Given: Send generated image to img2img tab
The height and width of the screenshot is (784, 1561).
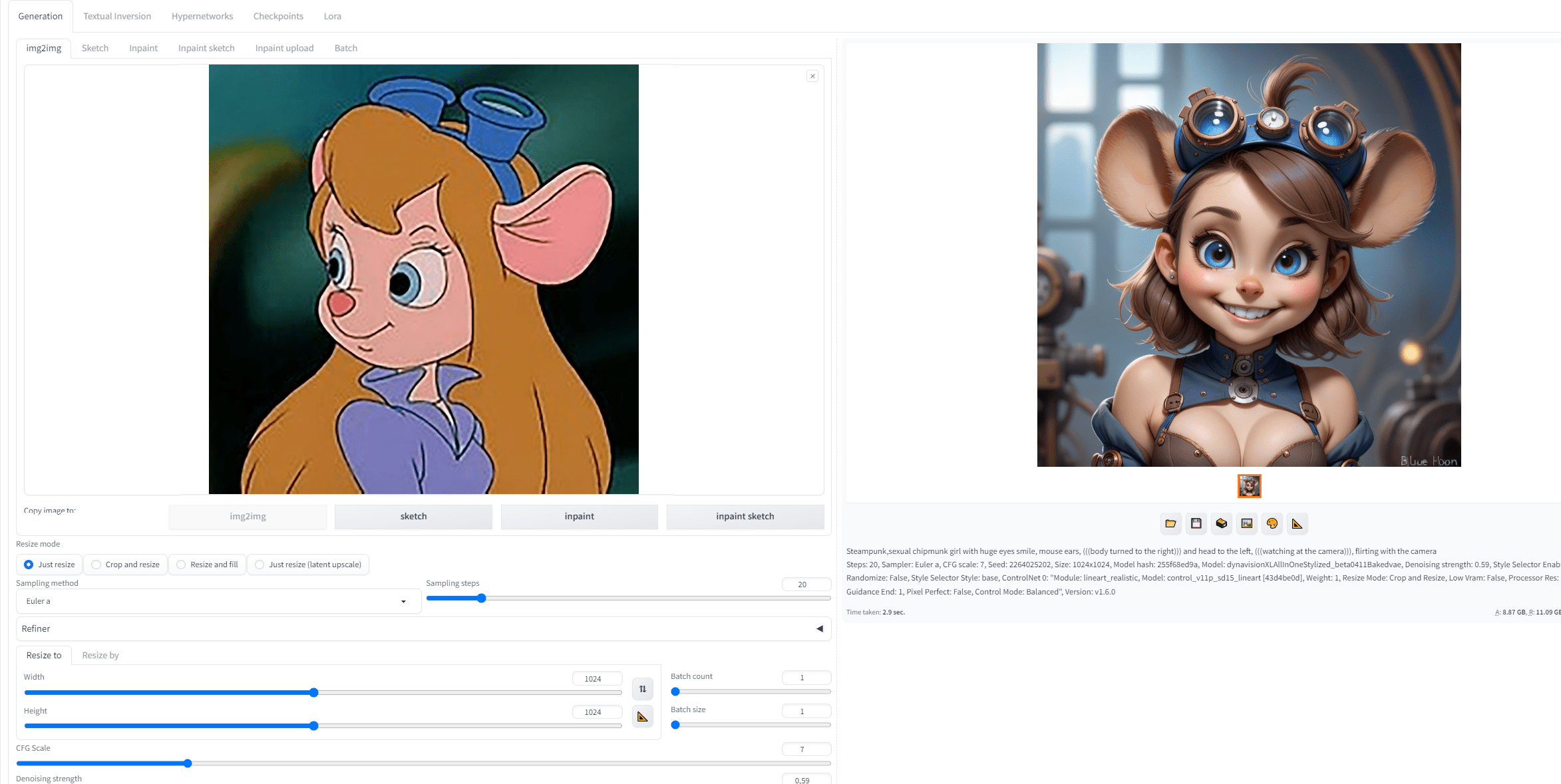Looking at the screenshot, I should (x=1246, y=523).
